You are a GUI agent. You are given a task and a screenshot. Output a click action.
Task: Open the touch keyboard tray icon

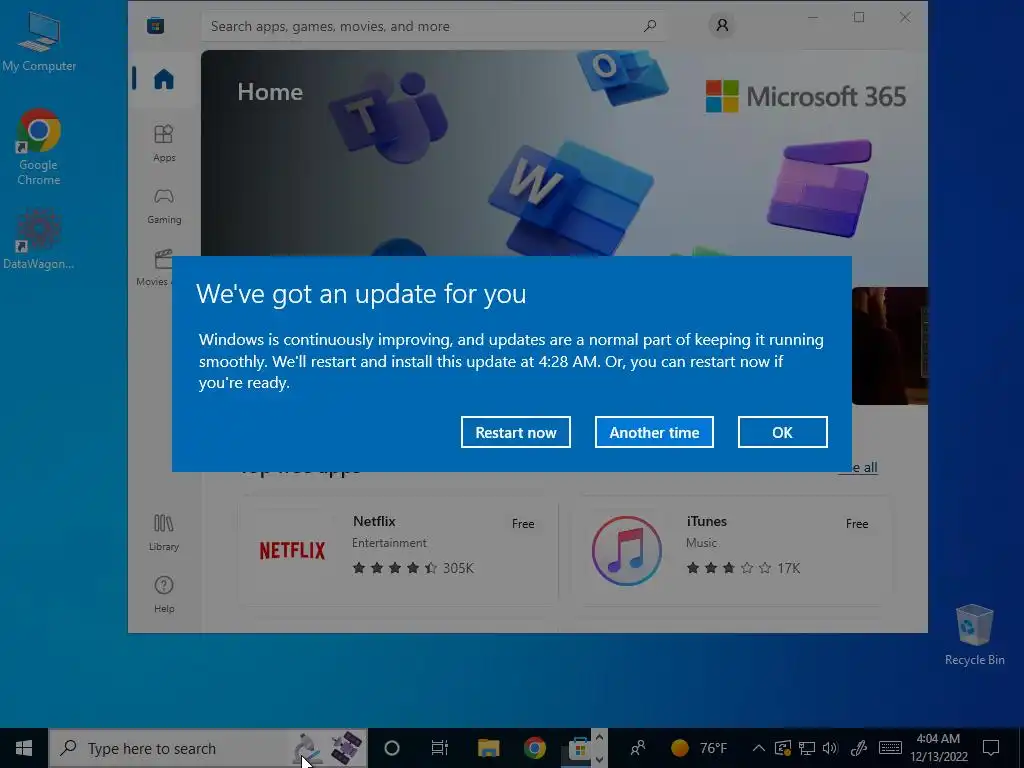(x=890, y=748)
